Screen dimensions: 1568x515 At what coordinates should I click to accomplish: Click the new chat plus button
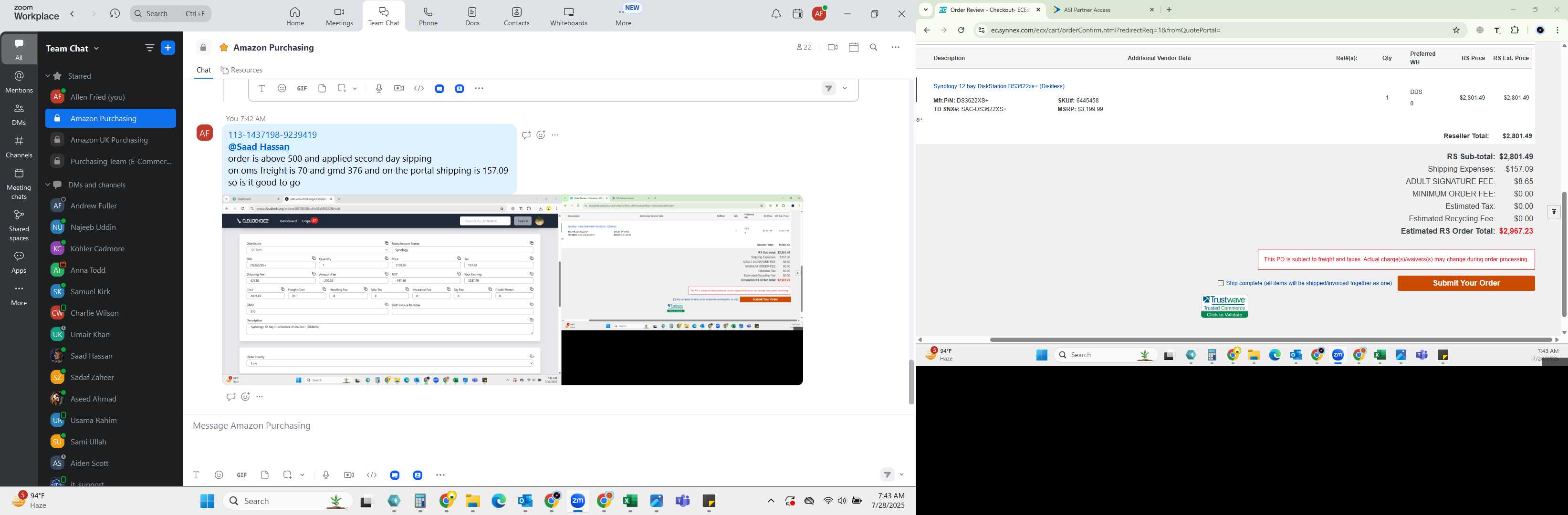coord(168,48)
